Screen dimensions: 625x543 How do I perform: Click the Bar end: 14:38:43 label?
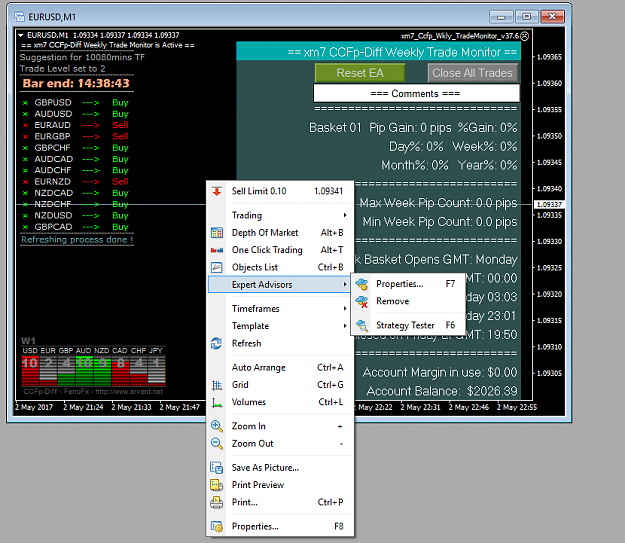coord(76,83)
